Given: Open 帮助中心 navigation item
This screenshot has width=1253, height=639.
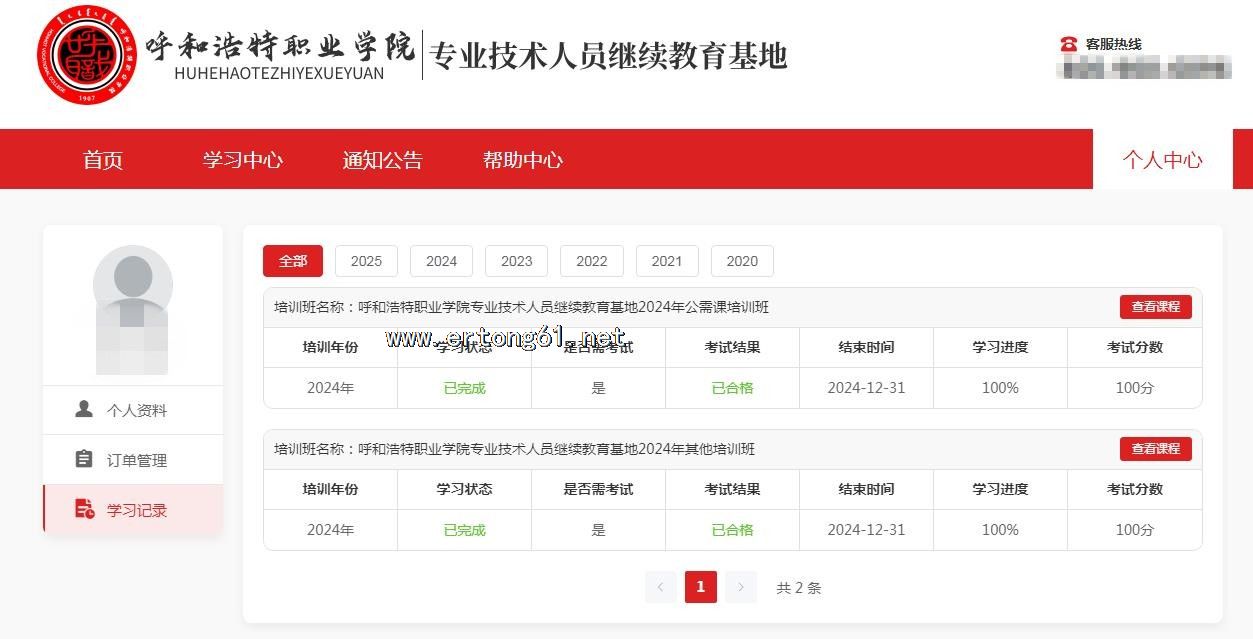Looking at the screenshot, I should click(x=523, y=160).
